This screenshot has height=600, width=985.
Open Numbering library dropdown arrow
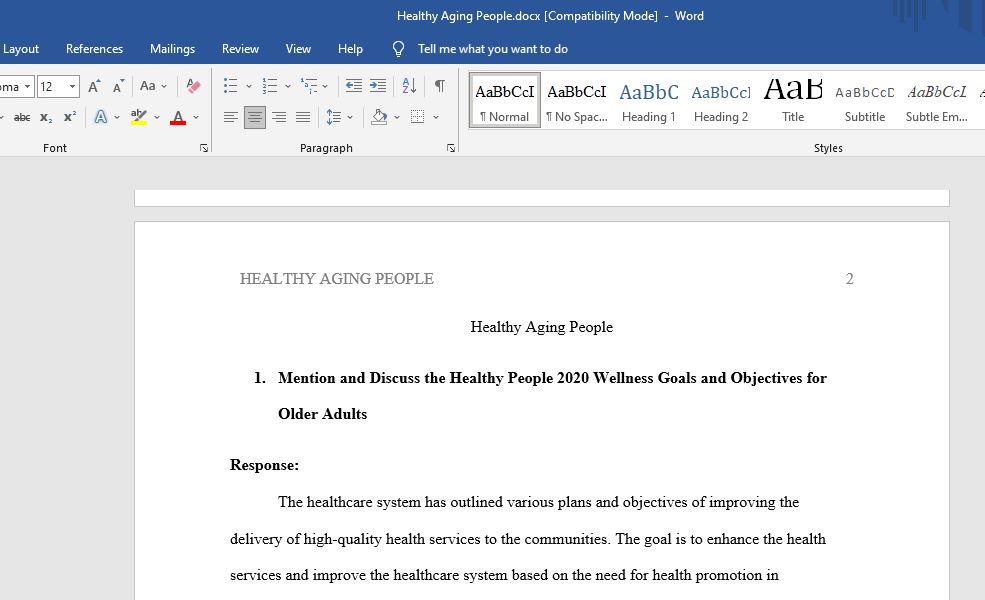[288, 86]
